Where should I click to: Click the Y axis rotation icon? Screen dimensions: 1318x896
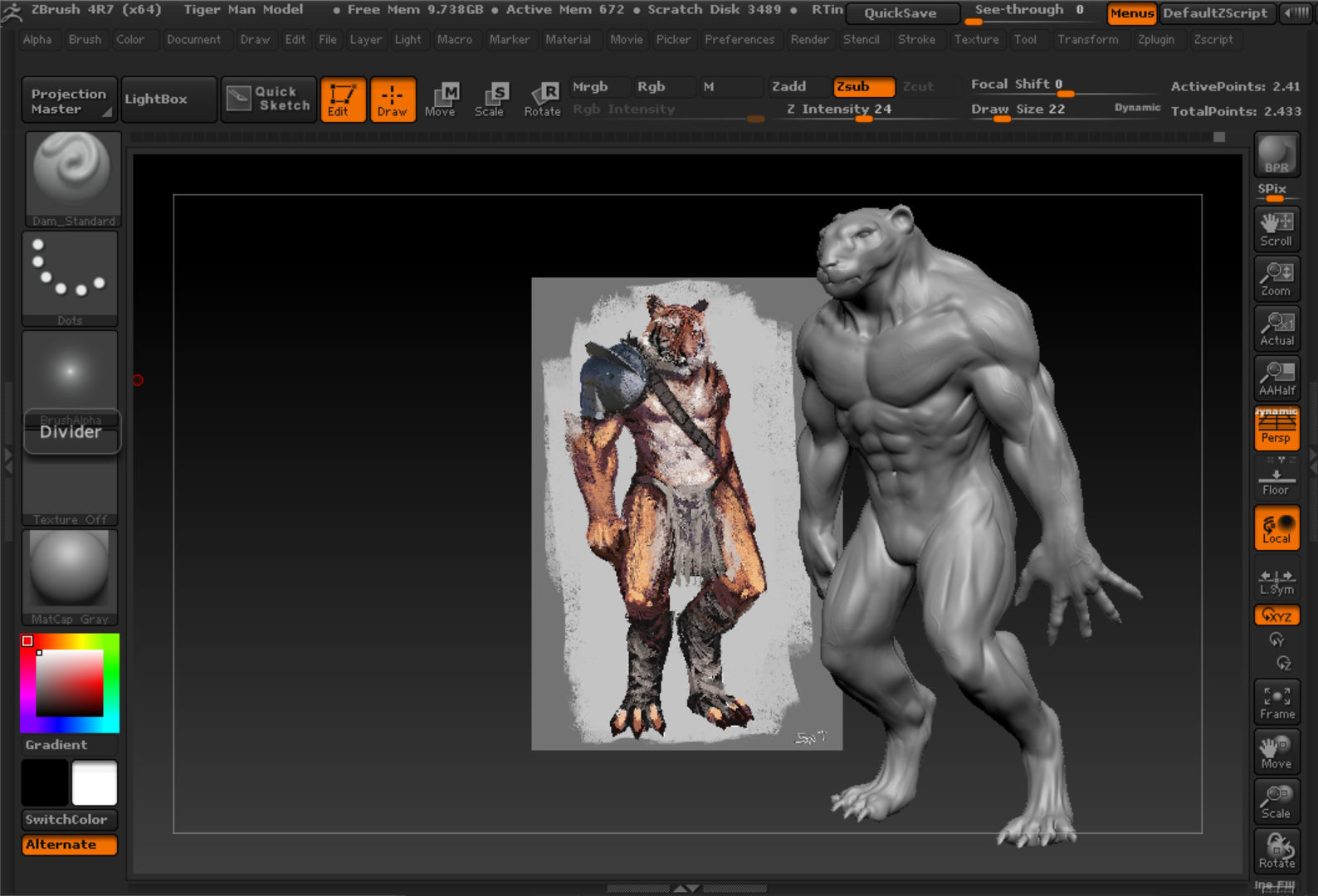coord(1277,640)
